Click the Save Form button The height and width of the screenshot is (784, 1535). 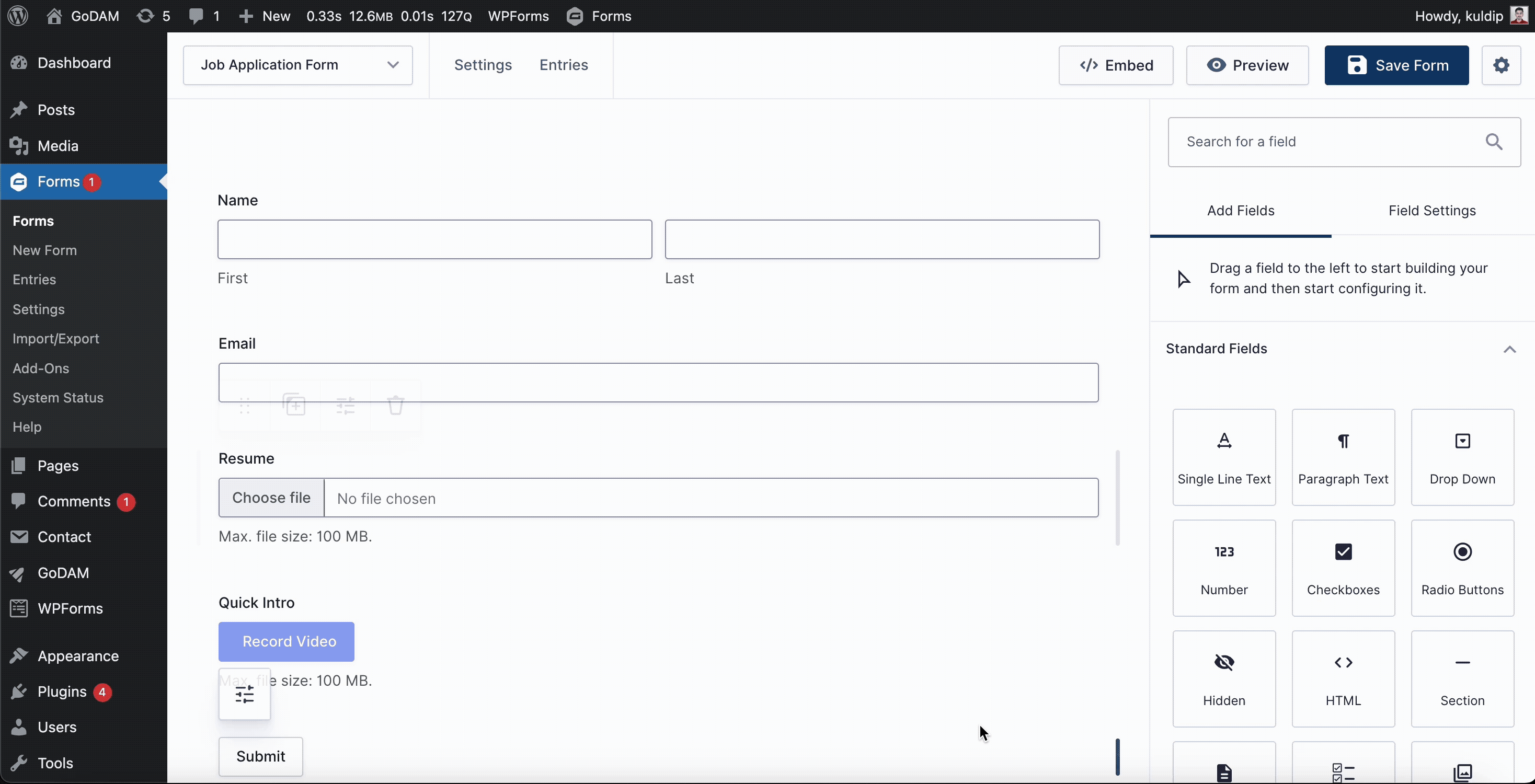click(1397, 65)
